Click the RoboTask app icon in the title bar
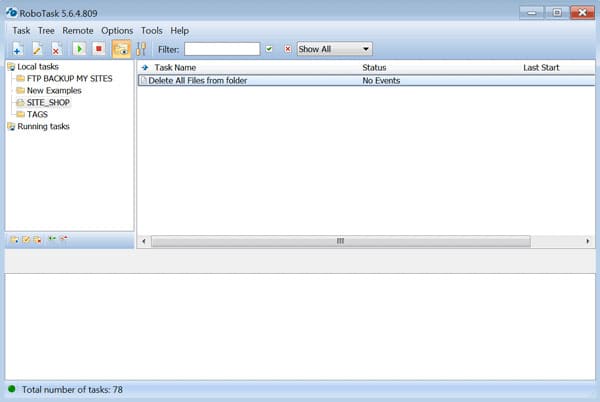The image size is (600, 402). [11, 12]
